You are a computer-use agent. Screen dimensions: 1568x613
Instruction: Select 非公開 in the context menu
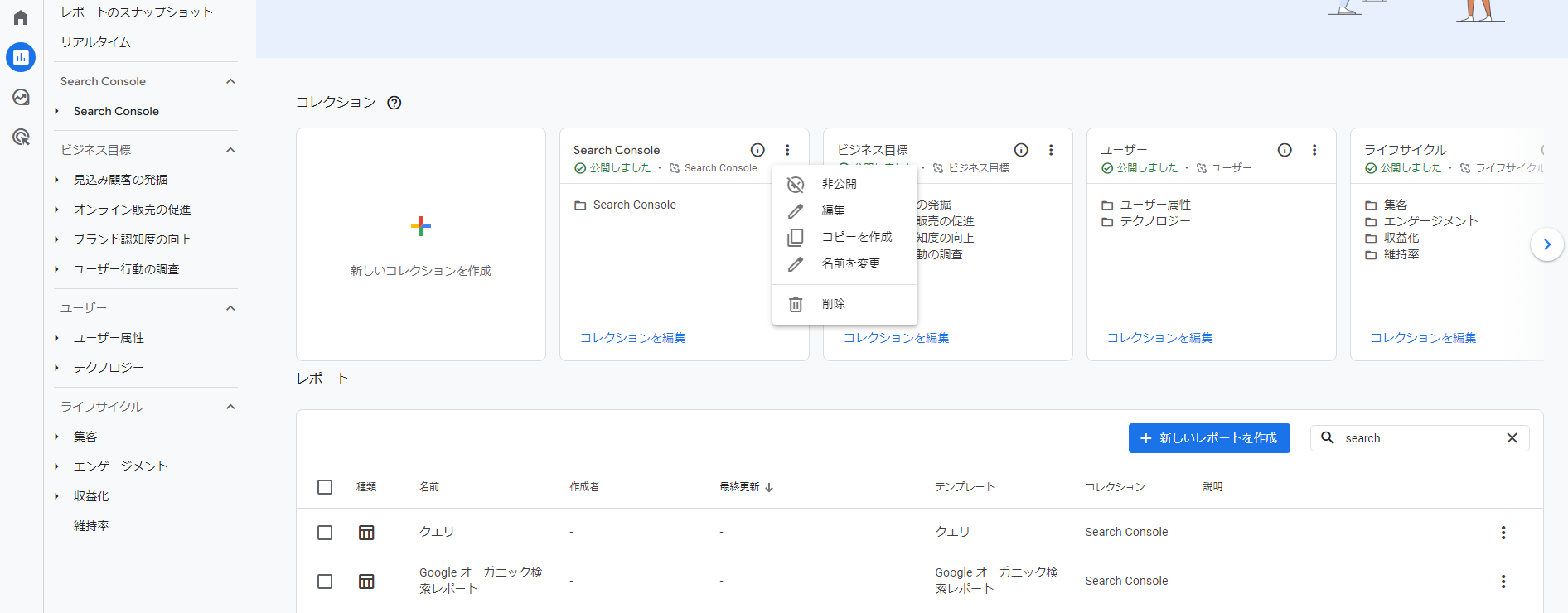(844, 184)
